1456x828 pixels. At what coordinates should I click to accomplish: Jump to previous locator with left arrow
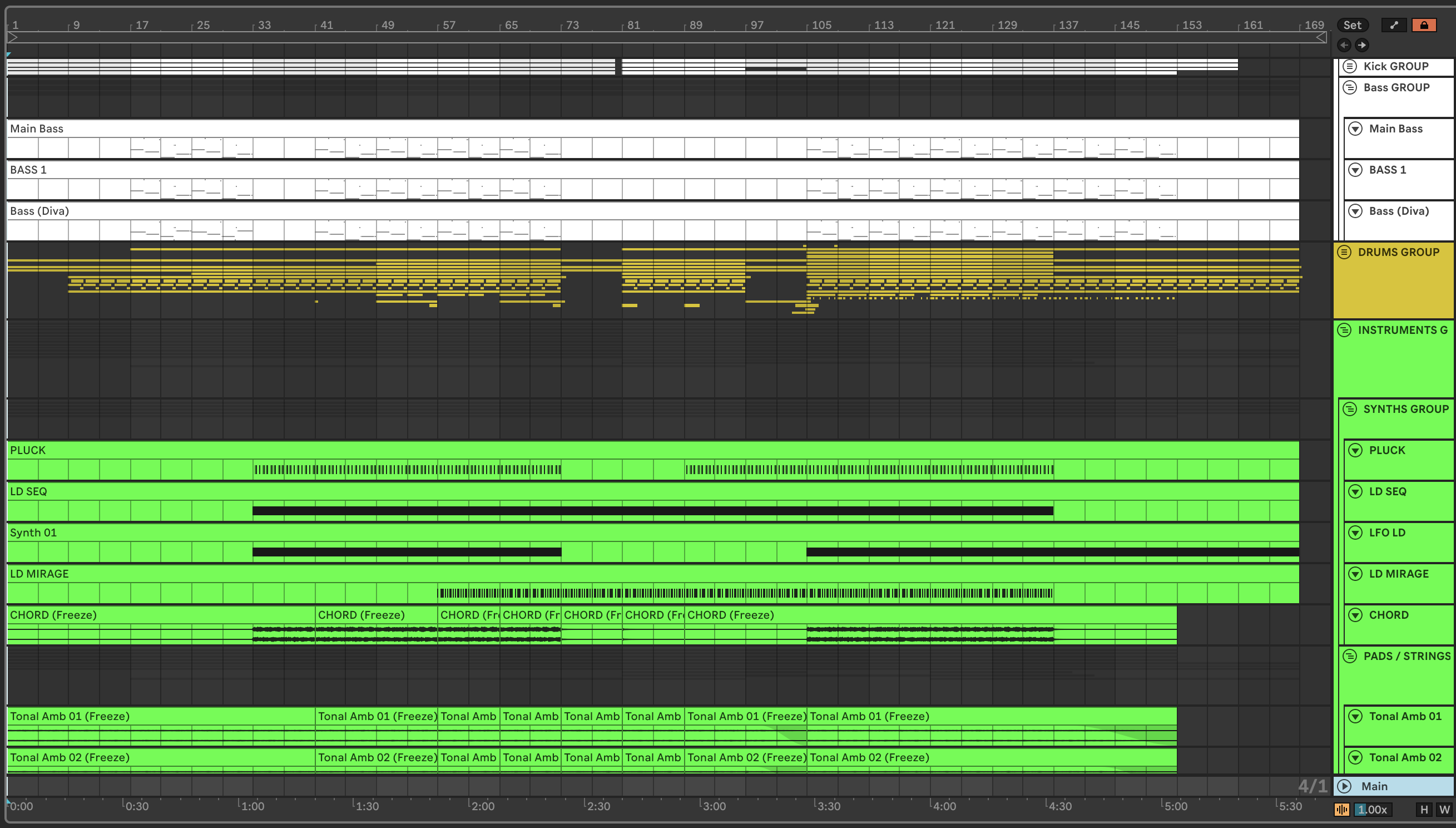[x=1344, y=45]
